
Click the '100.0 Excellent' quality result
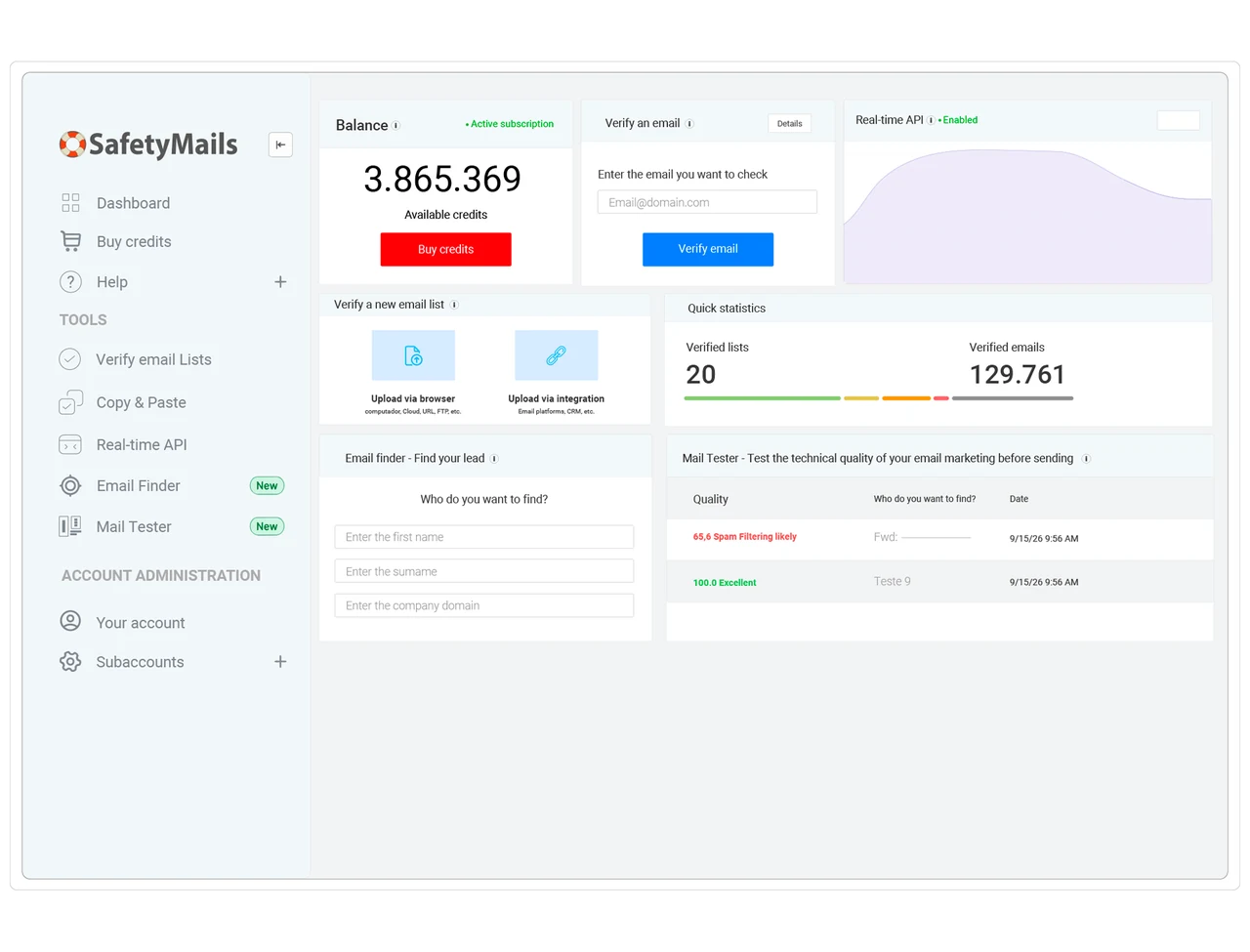(725, 583)
